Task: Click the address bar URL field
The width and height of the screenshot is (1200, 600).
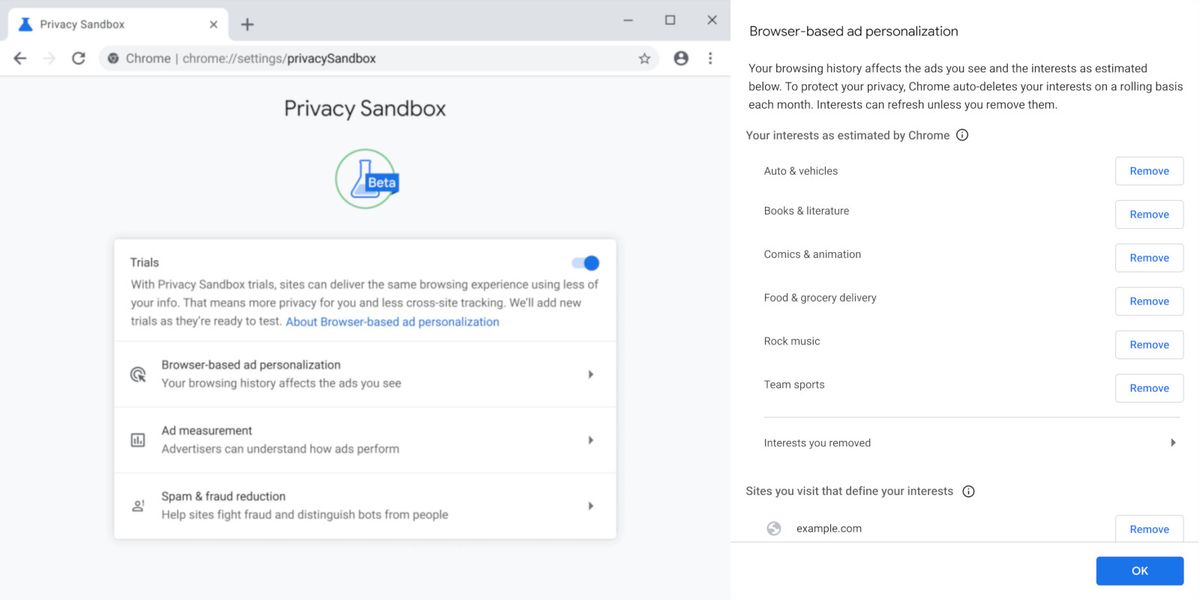Action: coord(380,59)
